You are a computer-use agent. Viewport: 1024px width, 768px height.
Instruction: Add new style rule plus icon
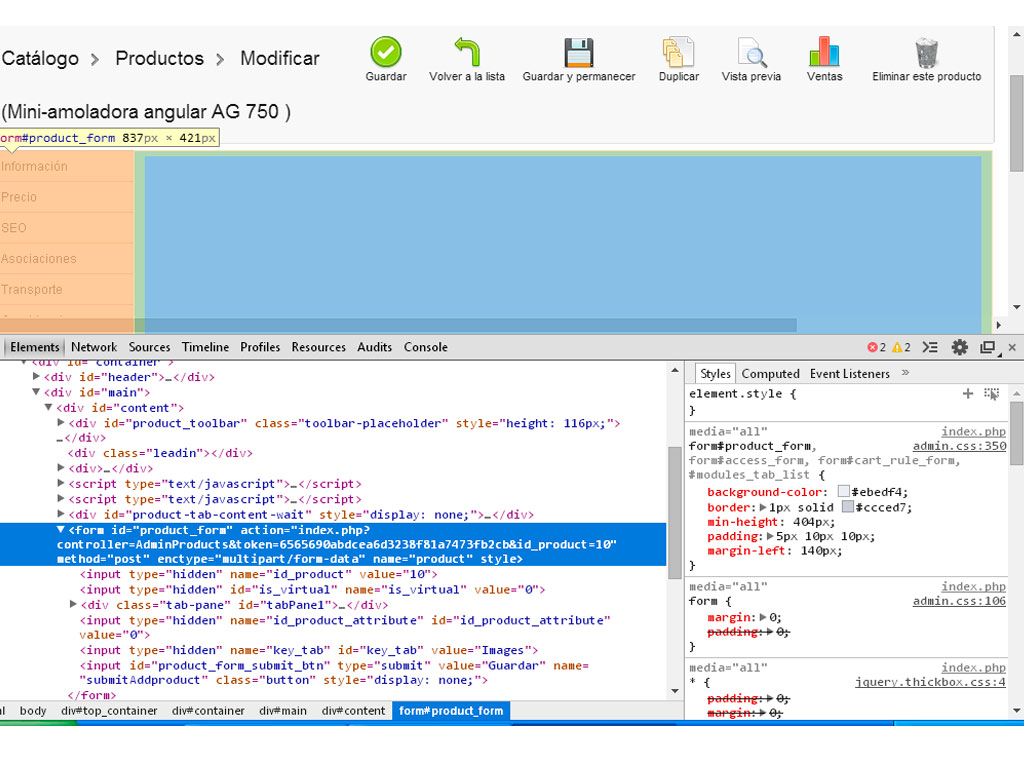coord(968,393)
